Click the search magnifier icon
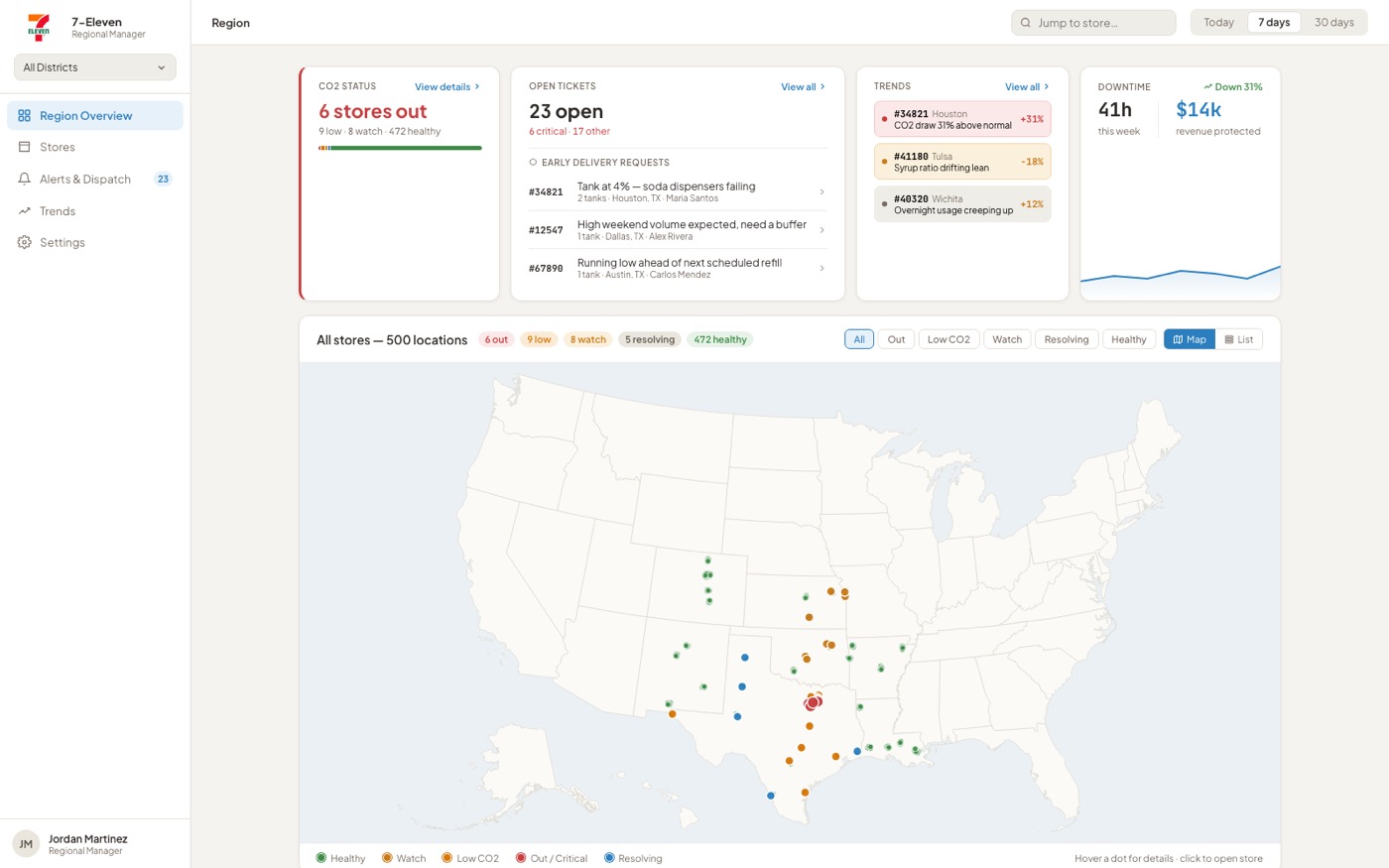The image size is (1389, 868). pos(1026,23)
